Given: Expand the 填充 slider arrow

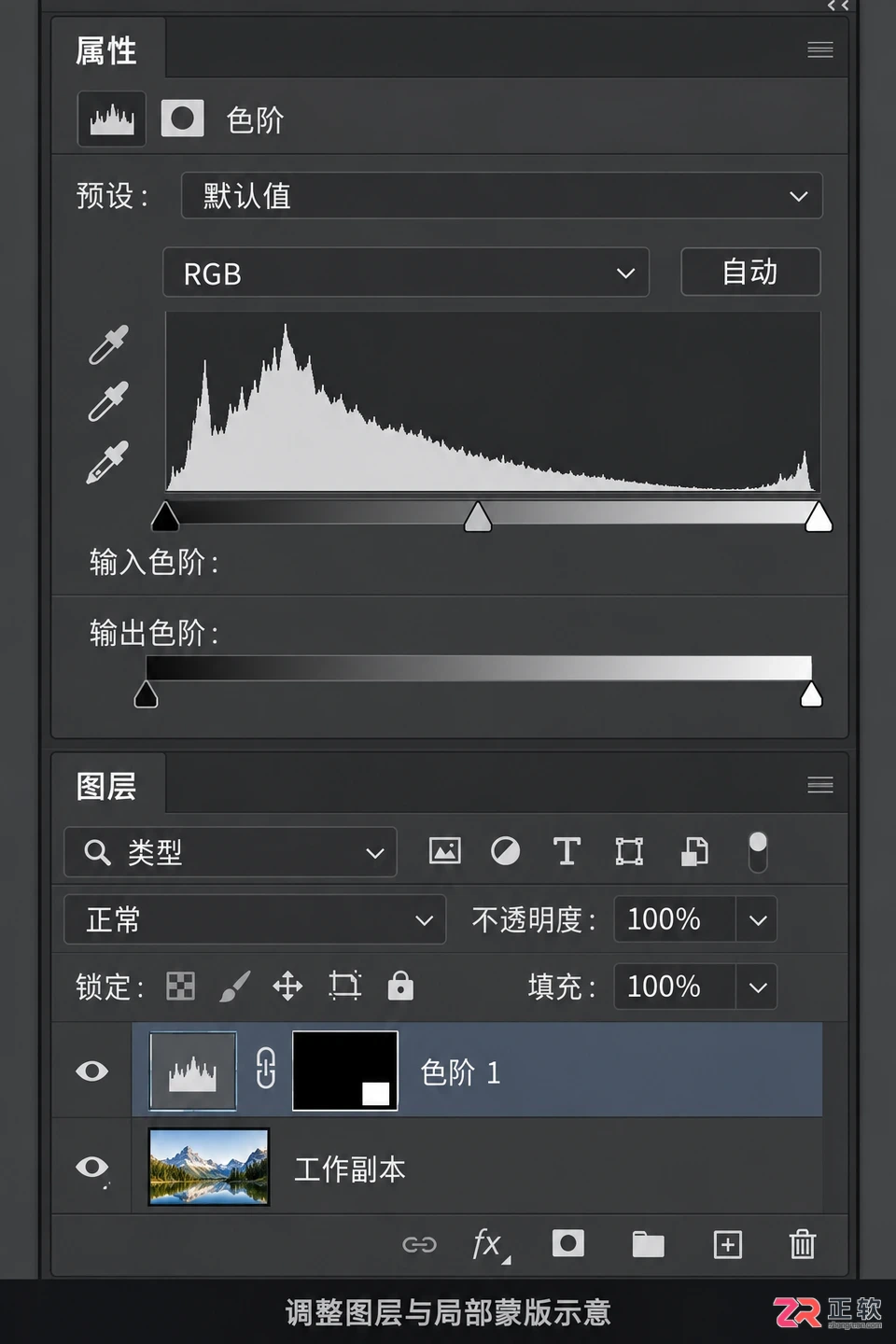Looking at the screenshot, I should coord(757,987).
